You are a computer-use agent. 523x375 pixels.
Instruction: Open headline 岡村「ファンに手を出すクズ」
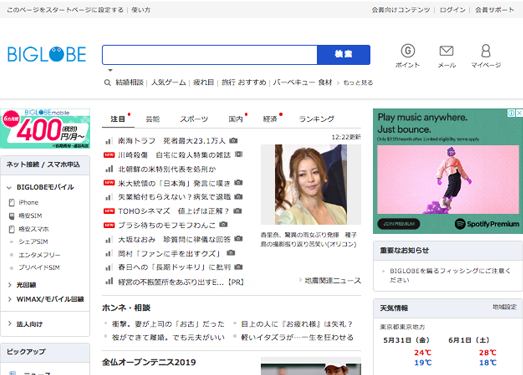click(169, 254)
